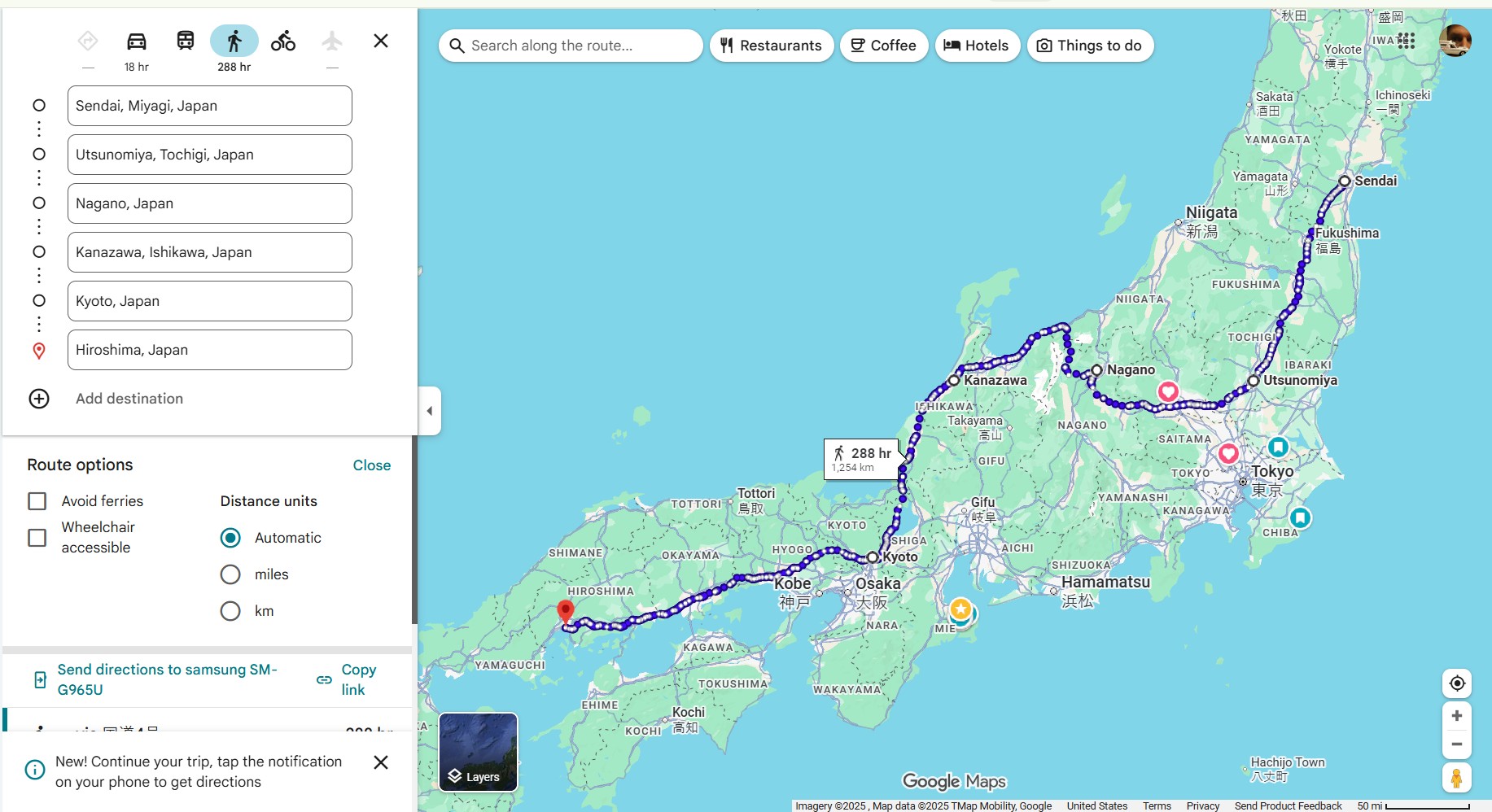Select the transit directions mode
1492x812 pixels.
(x=185, y=40)
